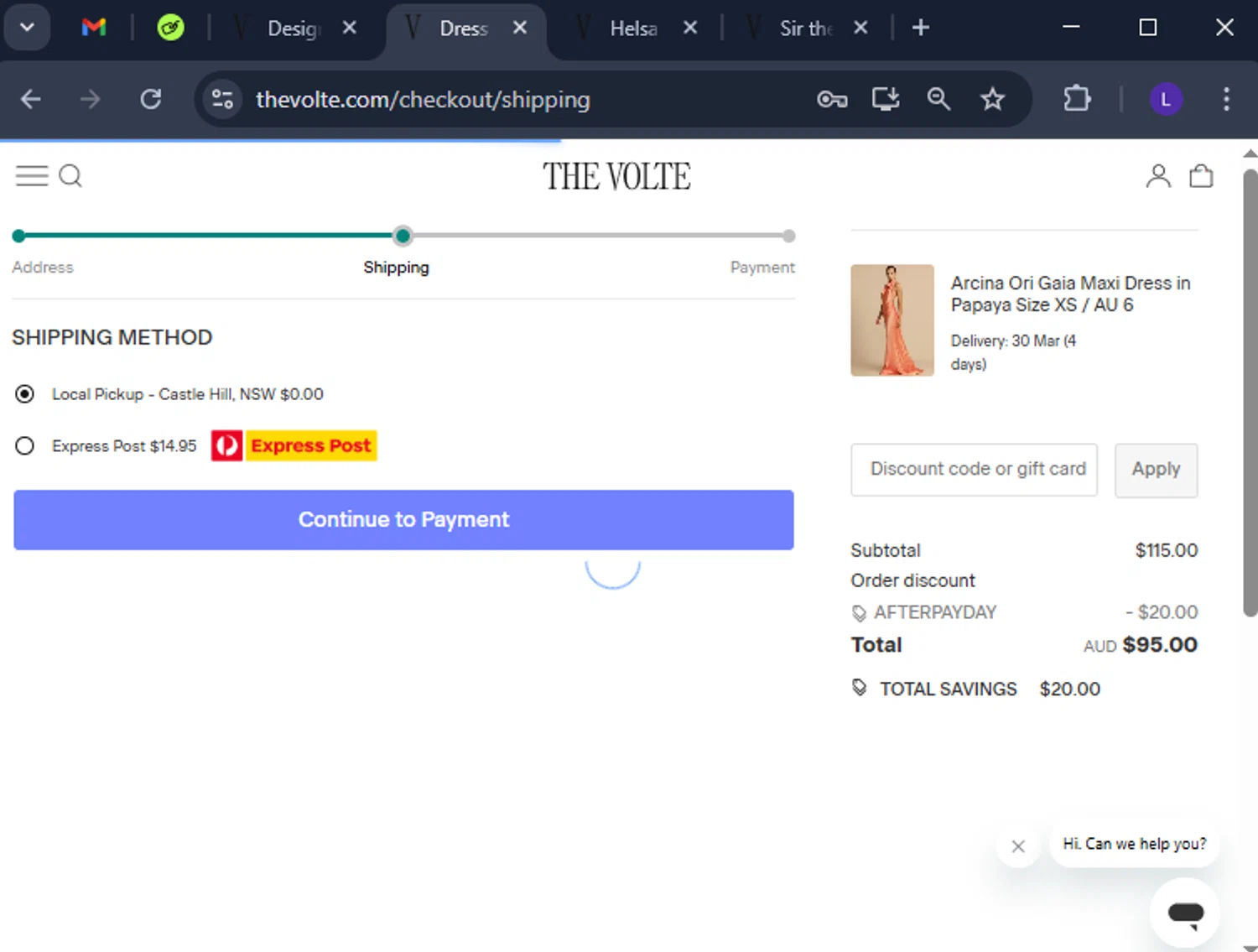The height and width of the screenshot is (952, 1258).
Task: Click the Payment progress end dot
Action: (x=788, y=236)
